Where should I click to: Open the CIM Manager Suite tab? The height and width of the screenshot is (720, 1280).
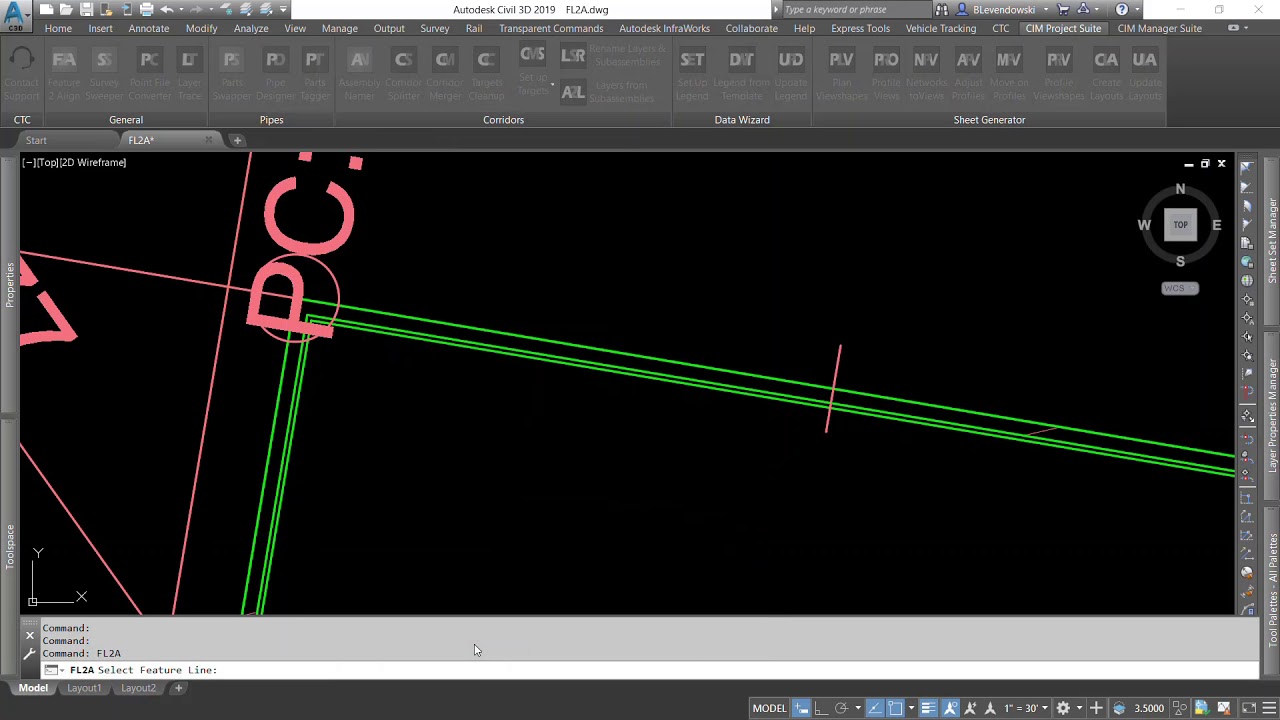[1159, 28]
